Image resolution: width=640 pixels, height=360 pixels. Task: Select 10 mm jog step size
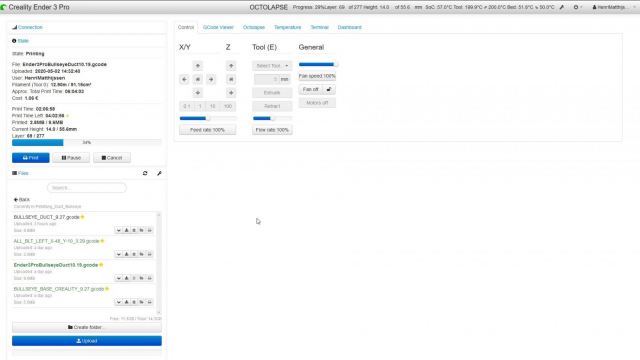click(x=213, y=106)
